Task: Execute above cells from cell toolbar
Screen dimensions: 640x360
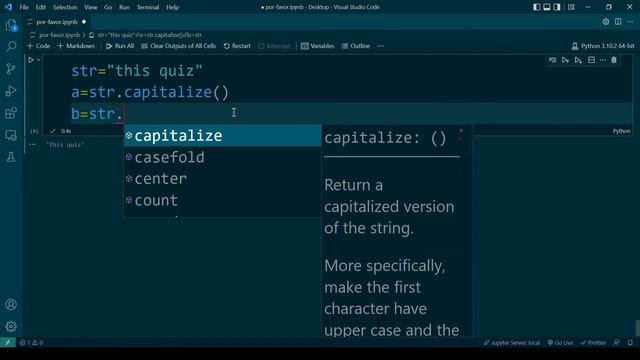Action: tap(565, 60)
